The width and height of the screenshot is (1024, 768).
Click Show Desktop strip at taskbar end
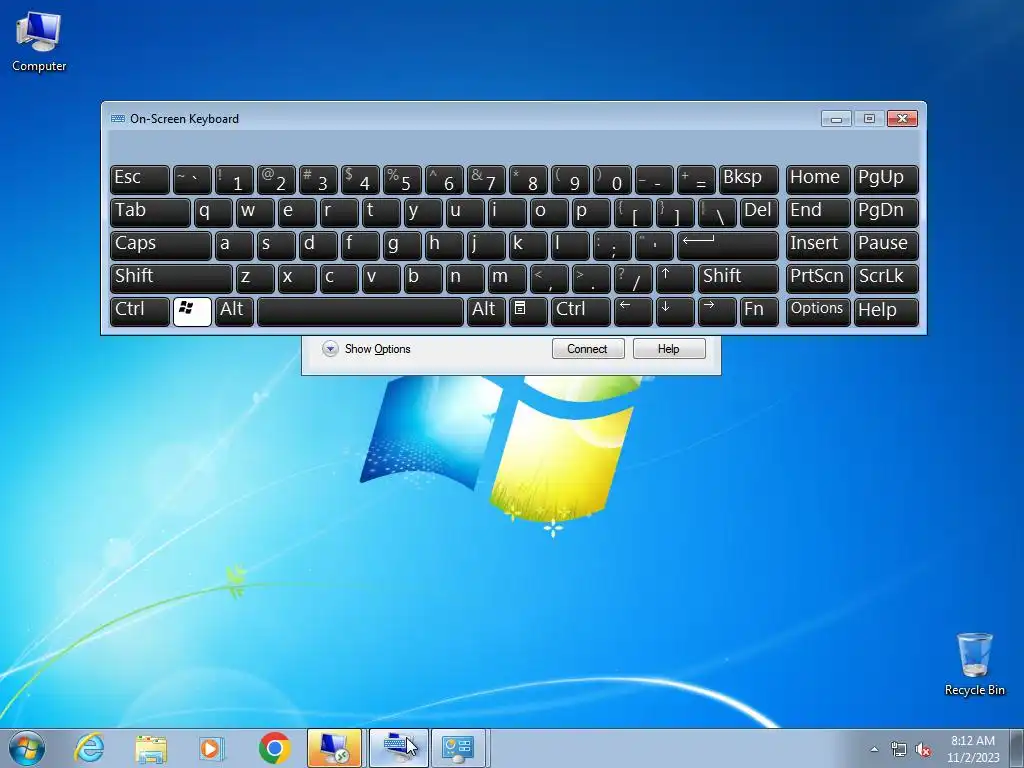(1018, 749)
